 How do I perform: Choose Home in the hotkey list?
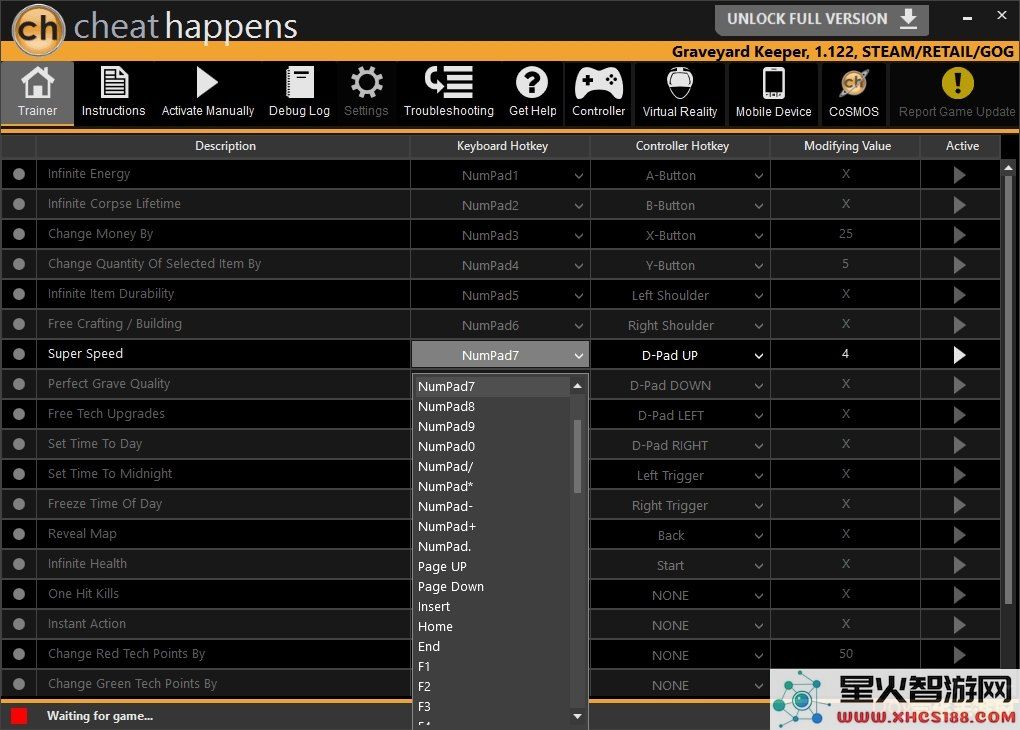tap(492, 627)
